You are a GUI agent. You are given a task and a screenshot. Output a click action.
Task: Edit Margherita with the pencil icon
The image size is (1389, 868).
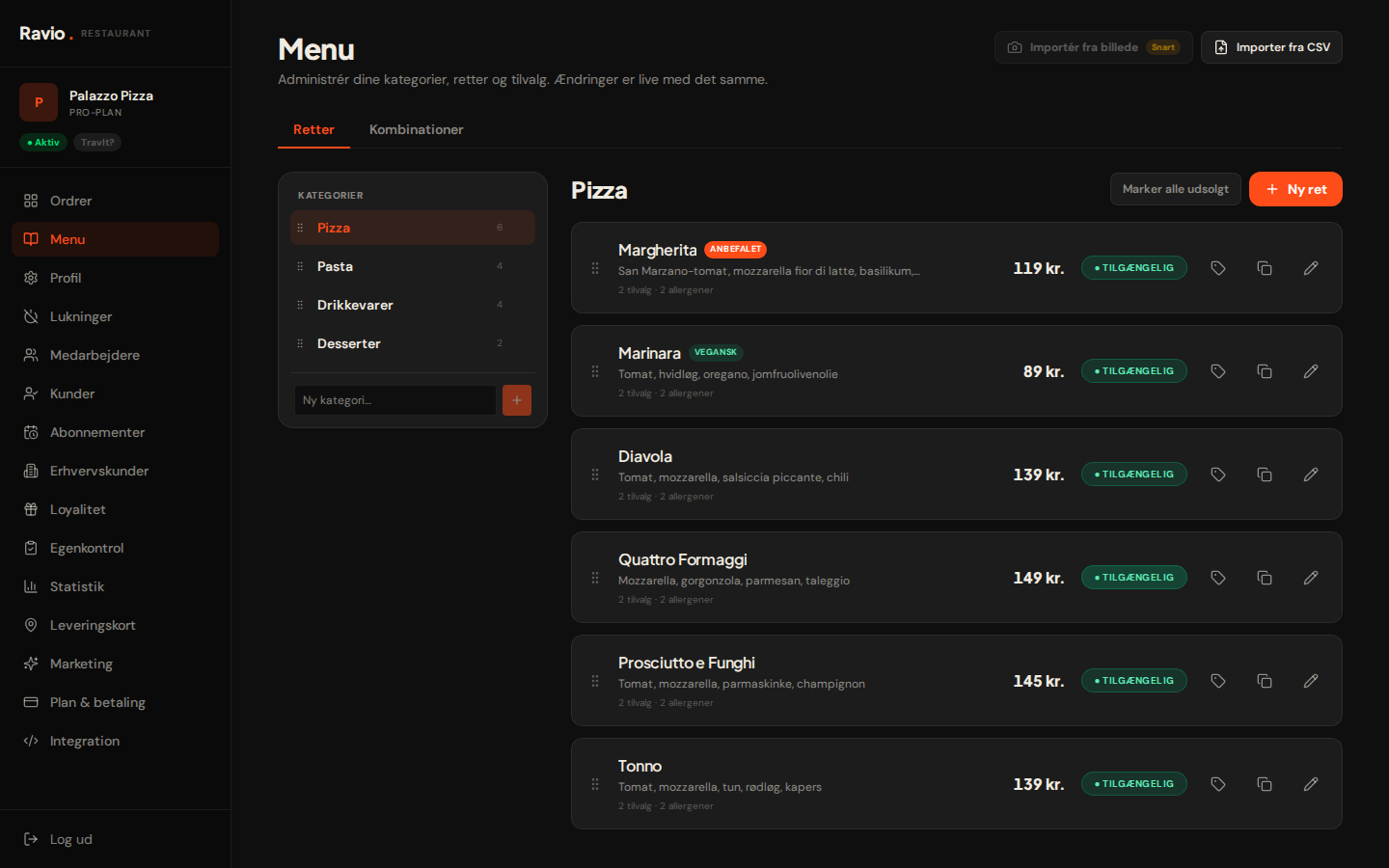pyautogui.click(x=1311, y=268)
